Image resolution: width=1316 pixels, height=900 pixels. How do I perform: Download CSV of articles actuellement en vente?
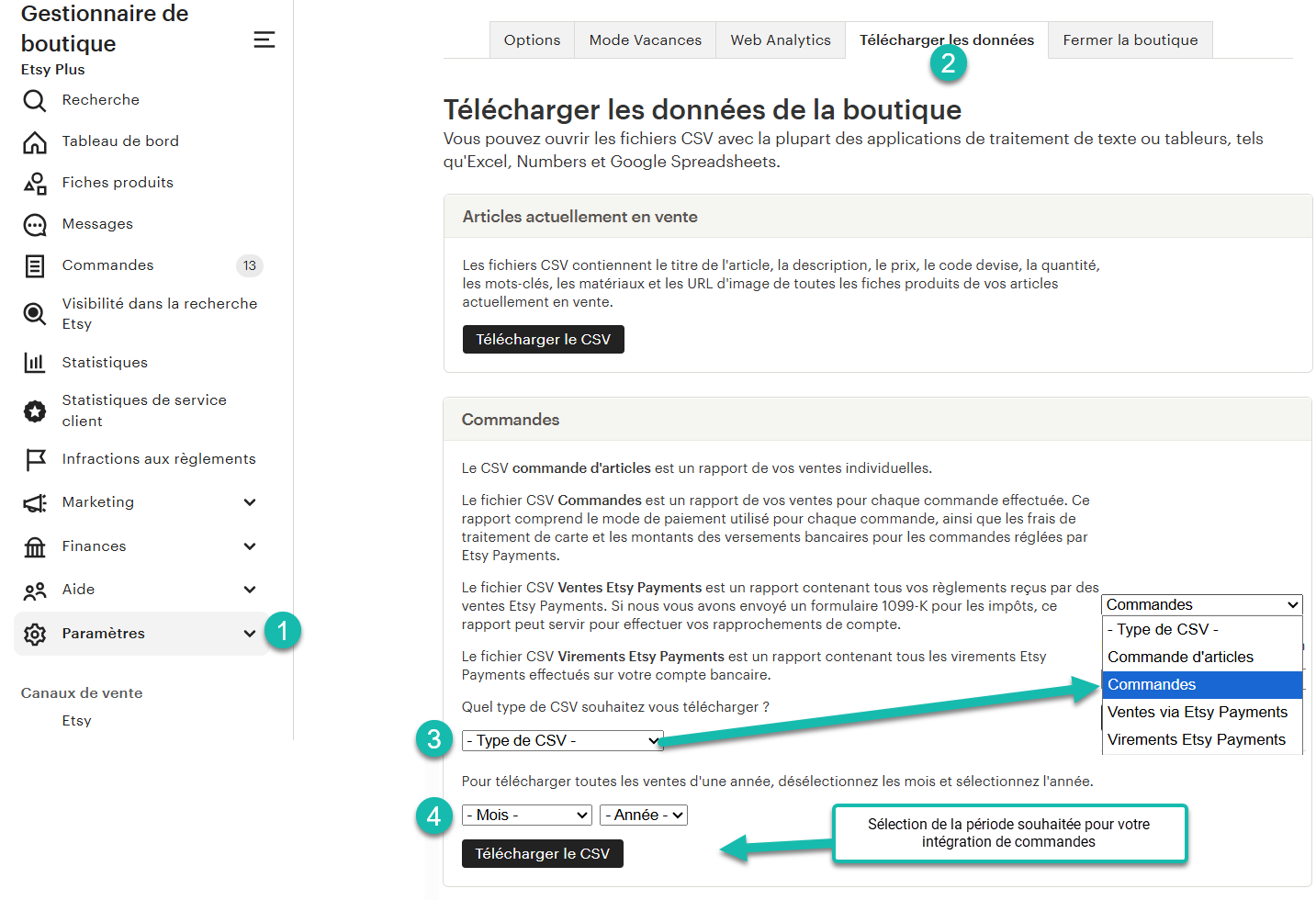coord(543,340)
